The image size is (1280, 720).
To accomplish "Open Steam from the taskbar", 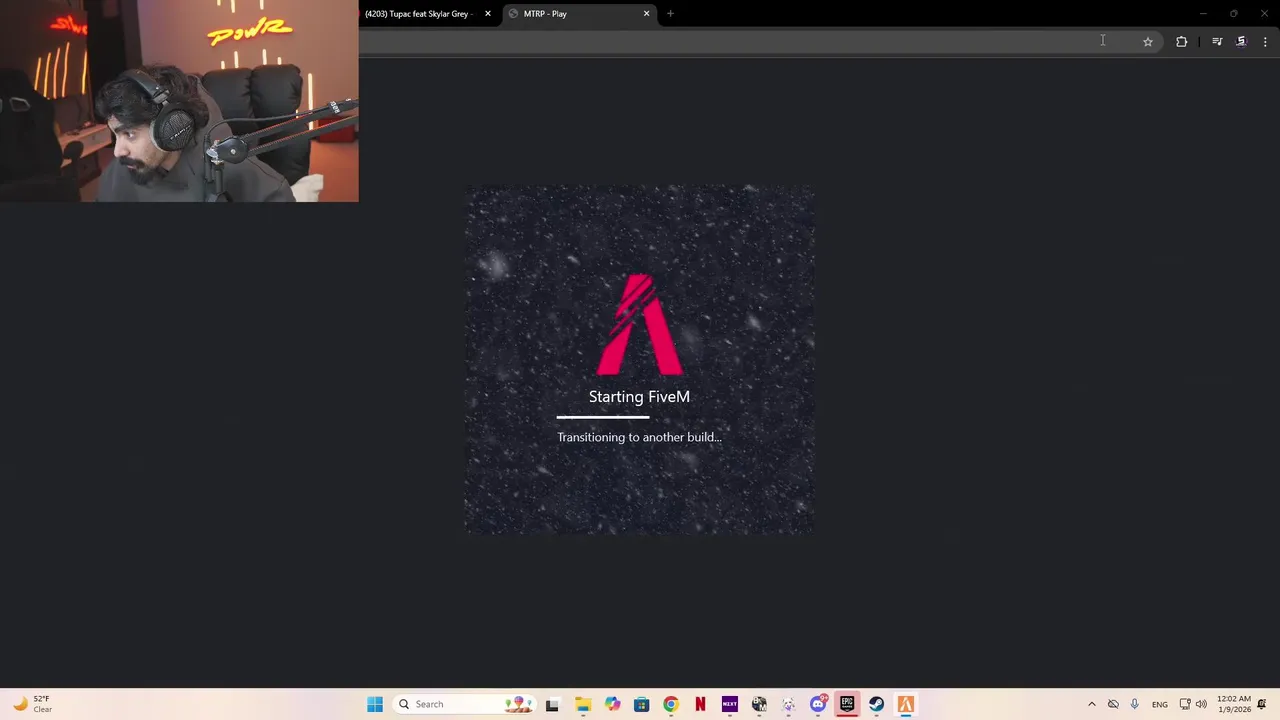I will (876, 704).
